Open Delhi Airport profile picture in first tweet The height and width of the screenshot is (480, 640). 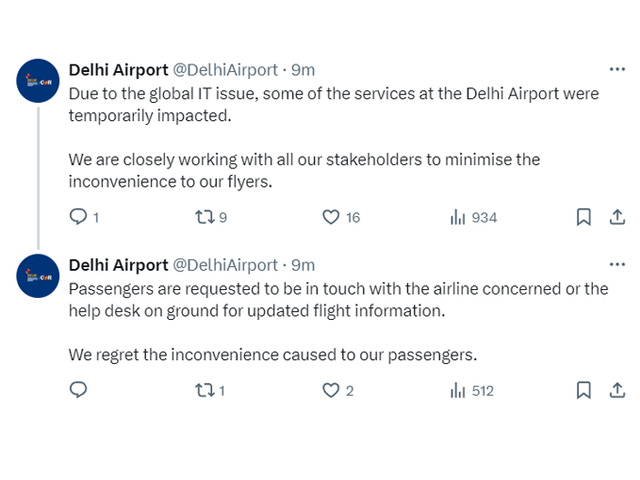[x=38, y=81]
